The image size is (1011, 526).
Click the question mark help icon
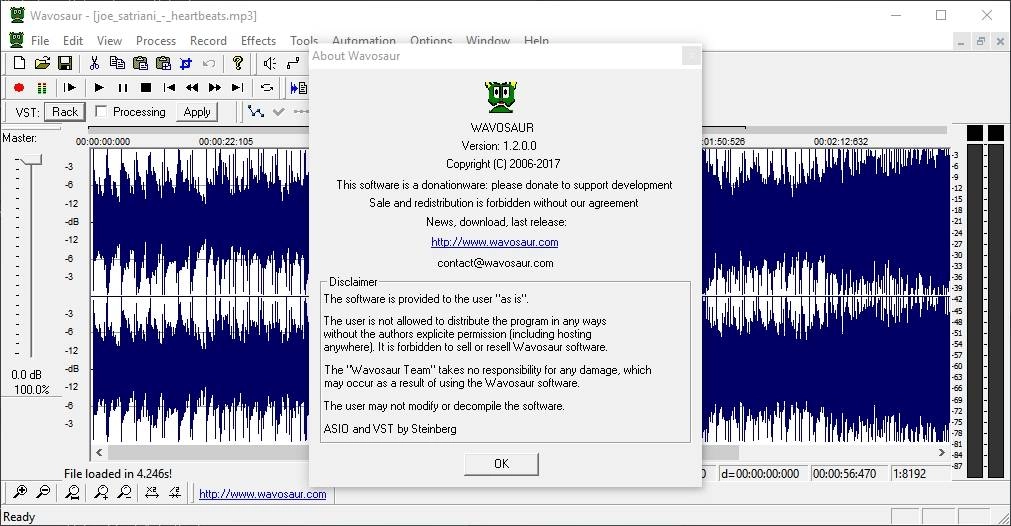click(238, 63)
